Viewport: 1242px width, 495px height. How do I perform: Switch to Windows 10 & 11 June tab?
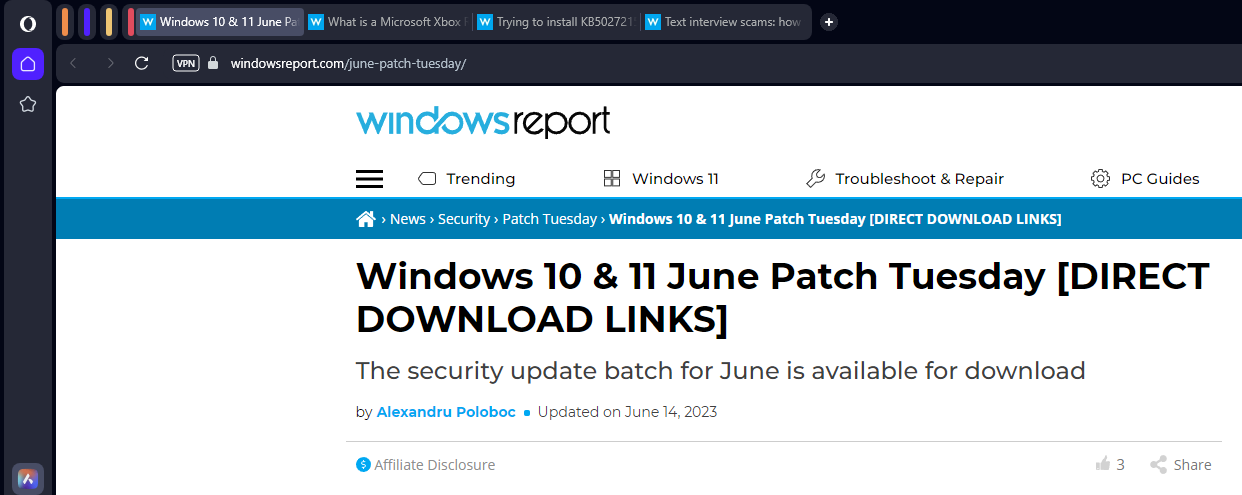tap(220, 21)
